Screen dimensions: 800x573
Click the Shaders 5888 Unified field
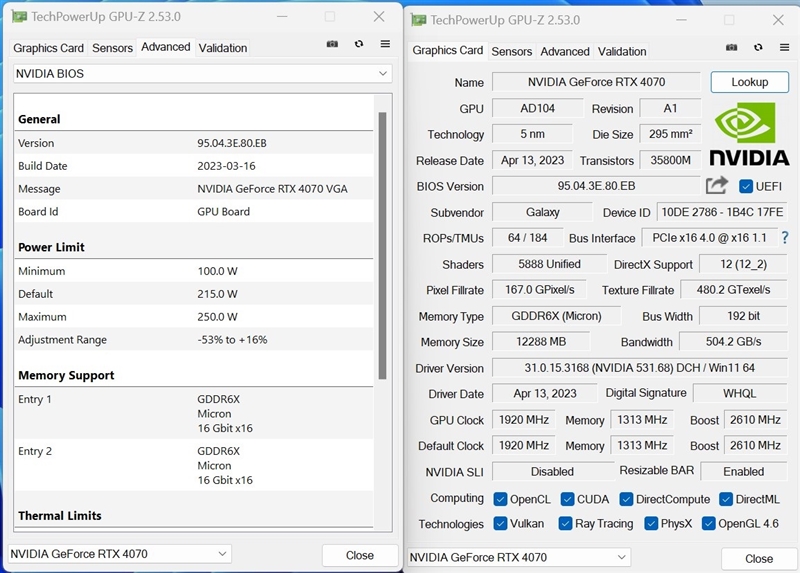[x=549, y=264]
